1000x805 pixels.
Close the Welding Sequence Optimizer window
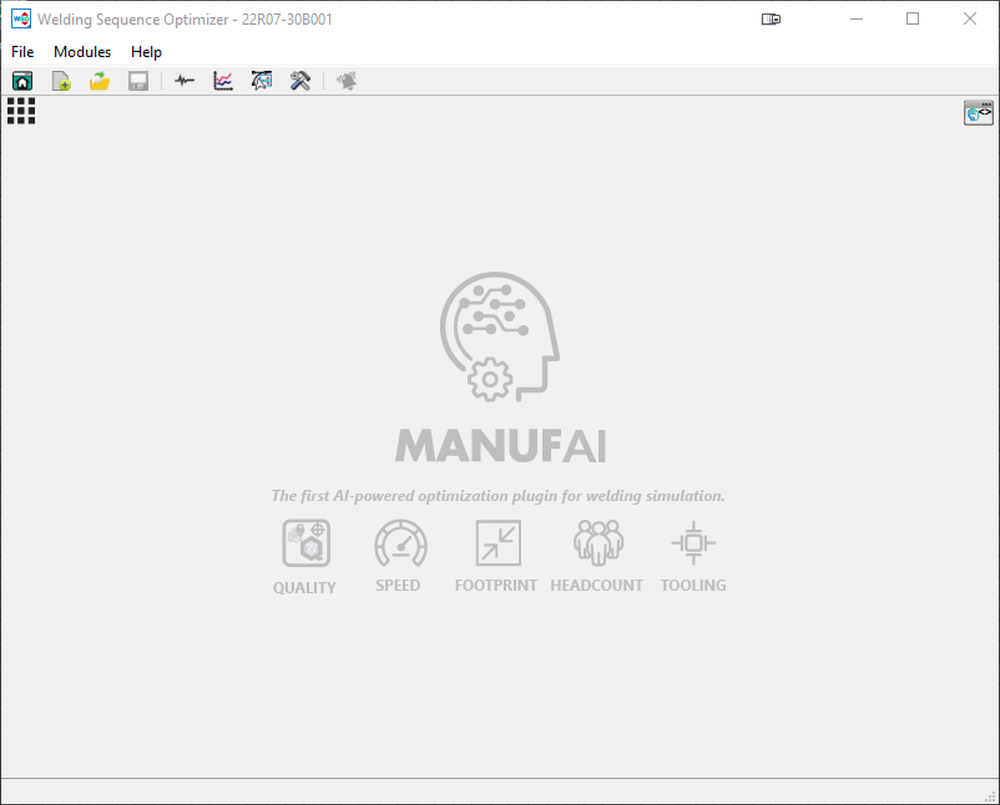[970, 19]
